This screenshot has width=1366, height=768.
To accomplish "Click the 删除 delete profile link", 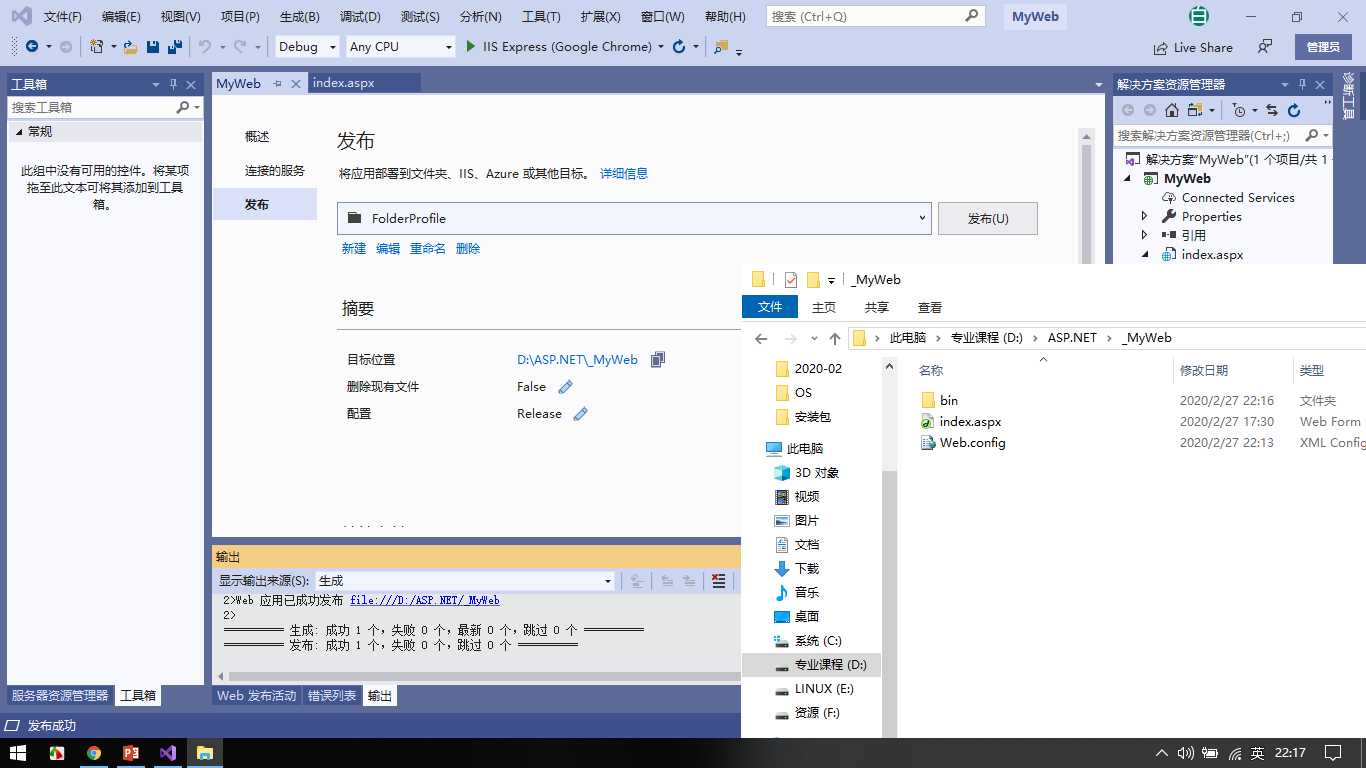I will (x=468, y=248).
